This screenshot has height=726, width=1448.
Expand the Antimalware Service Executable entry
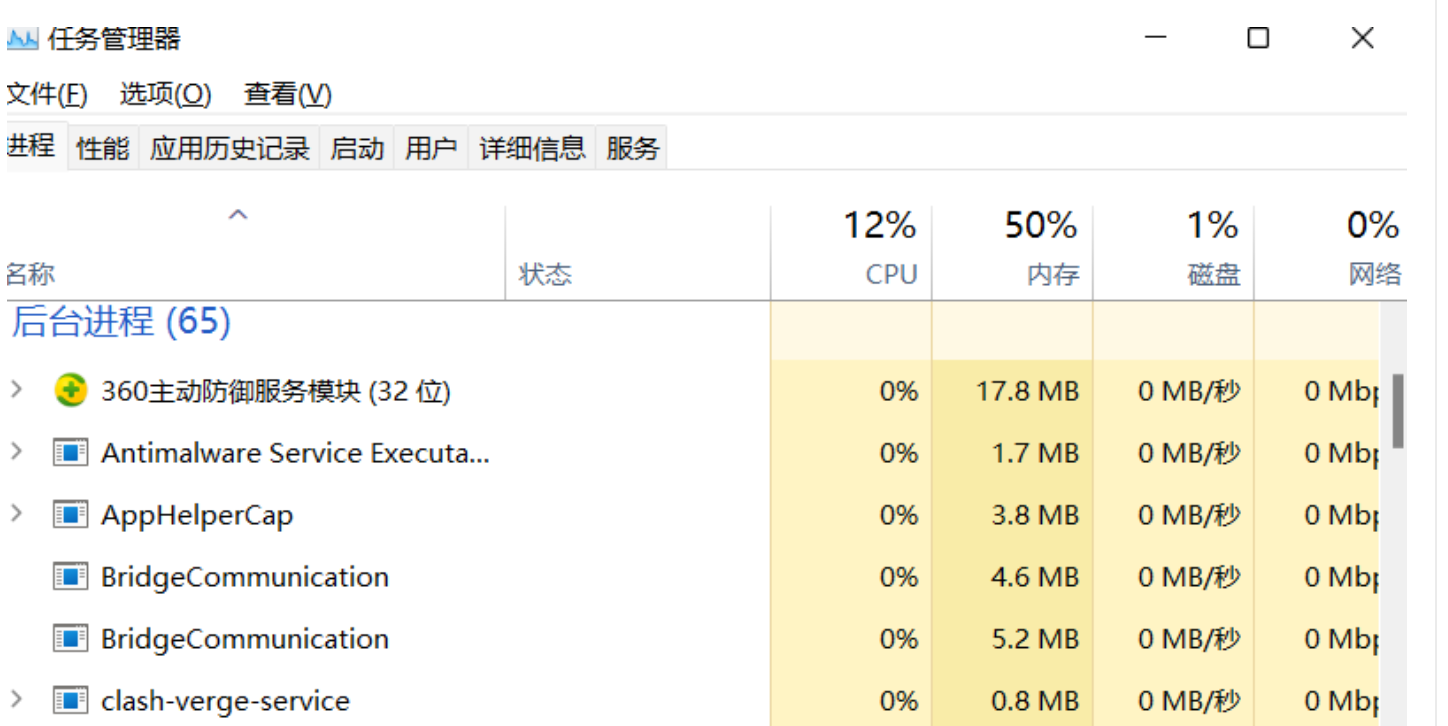pos(16,452)
